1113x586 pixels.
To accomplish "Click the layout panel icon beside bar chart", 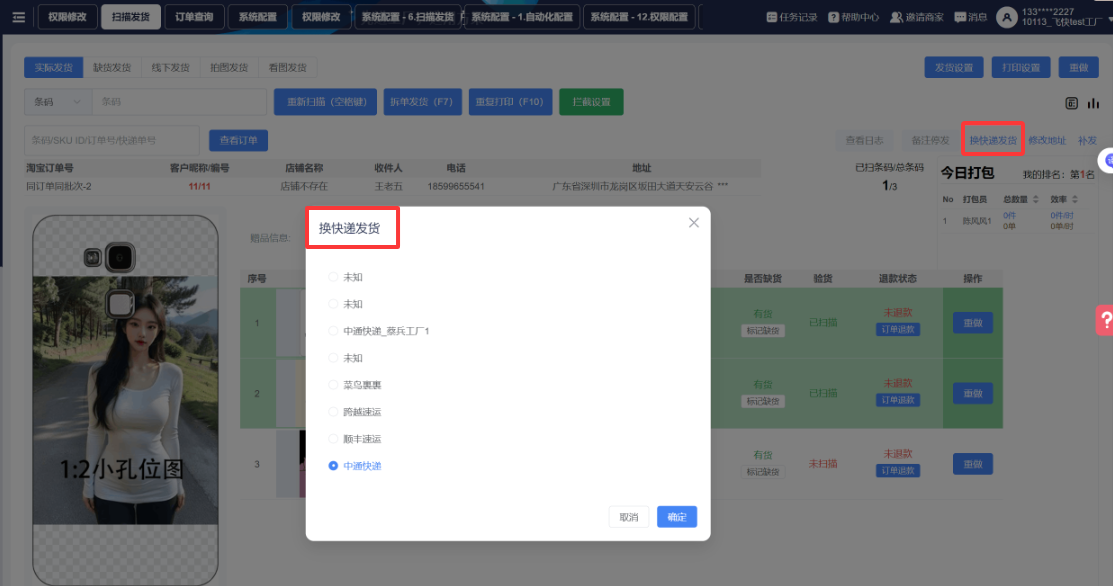I will coord(1072,103).
